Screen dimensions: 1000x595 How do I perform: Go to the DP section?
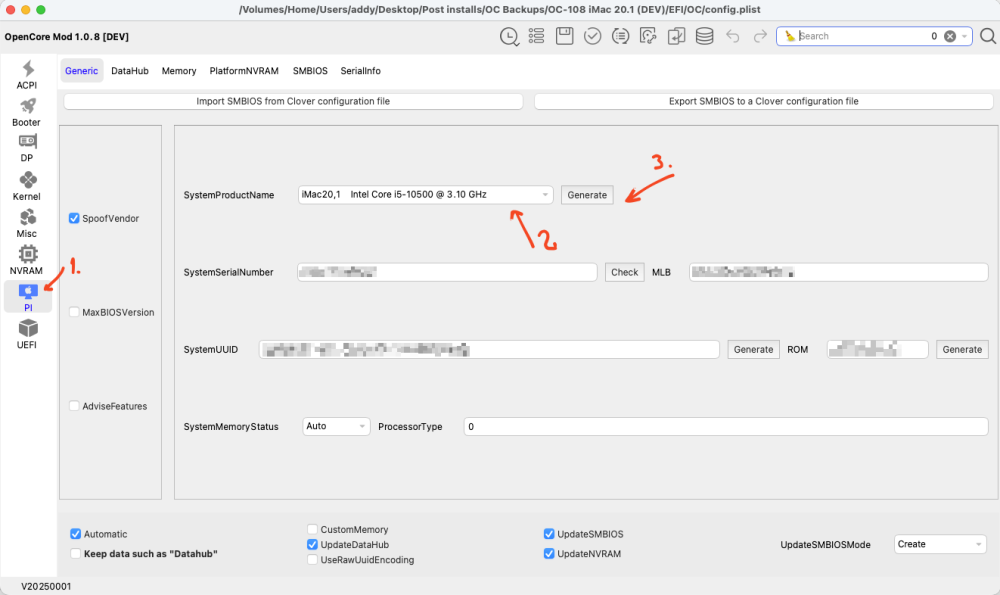pyautogui.click(x=27, y=148)
